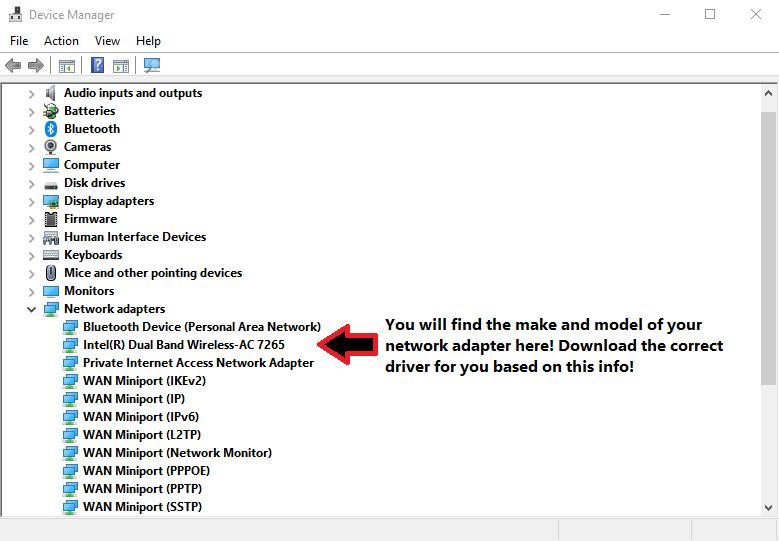
Task: Close the Device Manager window
Action: point(756,14)
